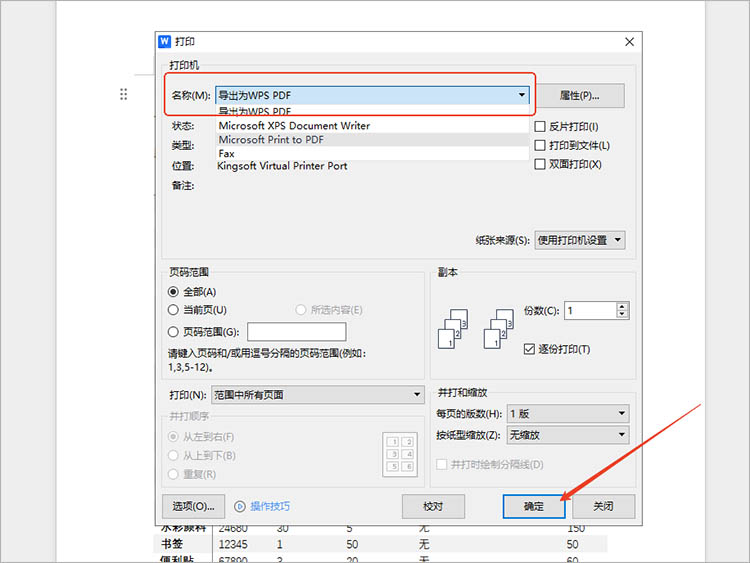Open printer name dropdown 导出为WPS PDF
The width and height of the screenshot is (750, 563).
point(372,95)
